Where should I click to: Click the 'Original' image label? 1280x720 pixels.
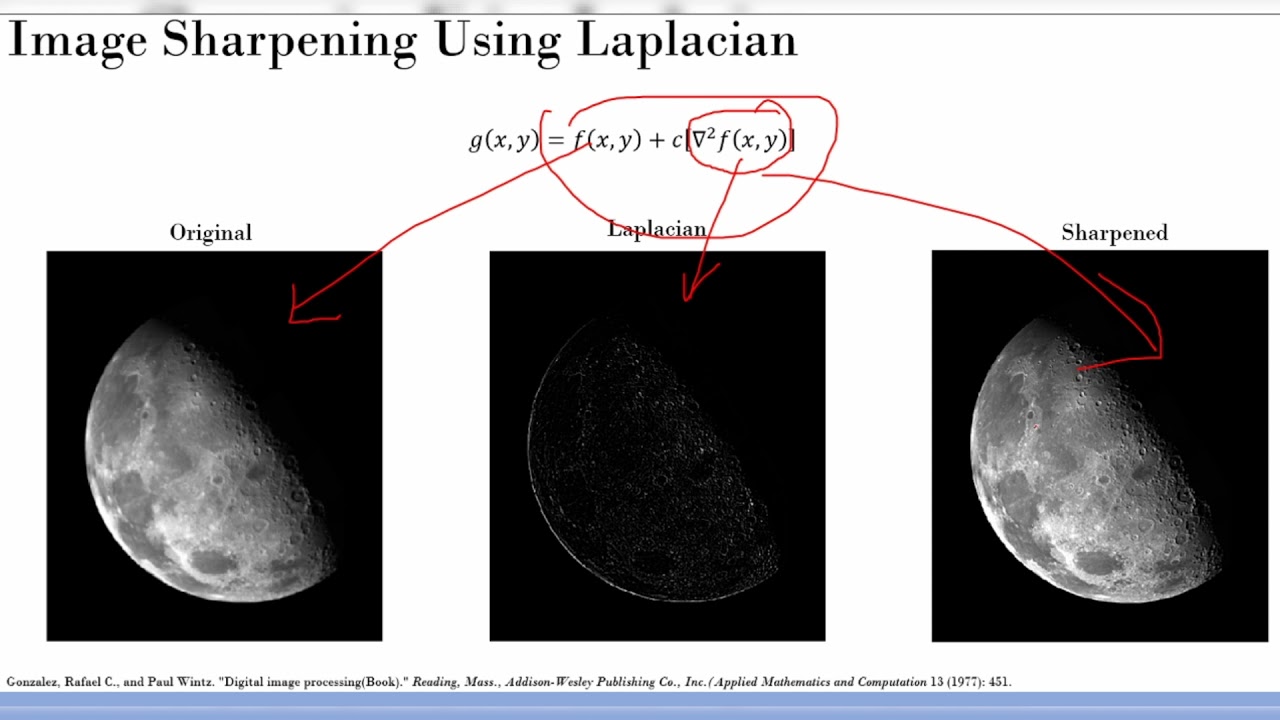(x=211, y=233)
